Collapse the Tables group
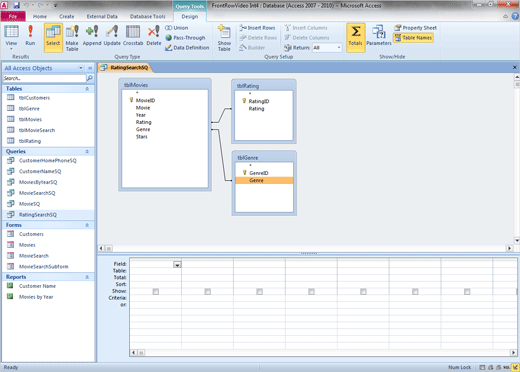 tap(87, 89)
